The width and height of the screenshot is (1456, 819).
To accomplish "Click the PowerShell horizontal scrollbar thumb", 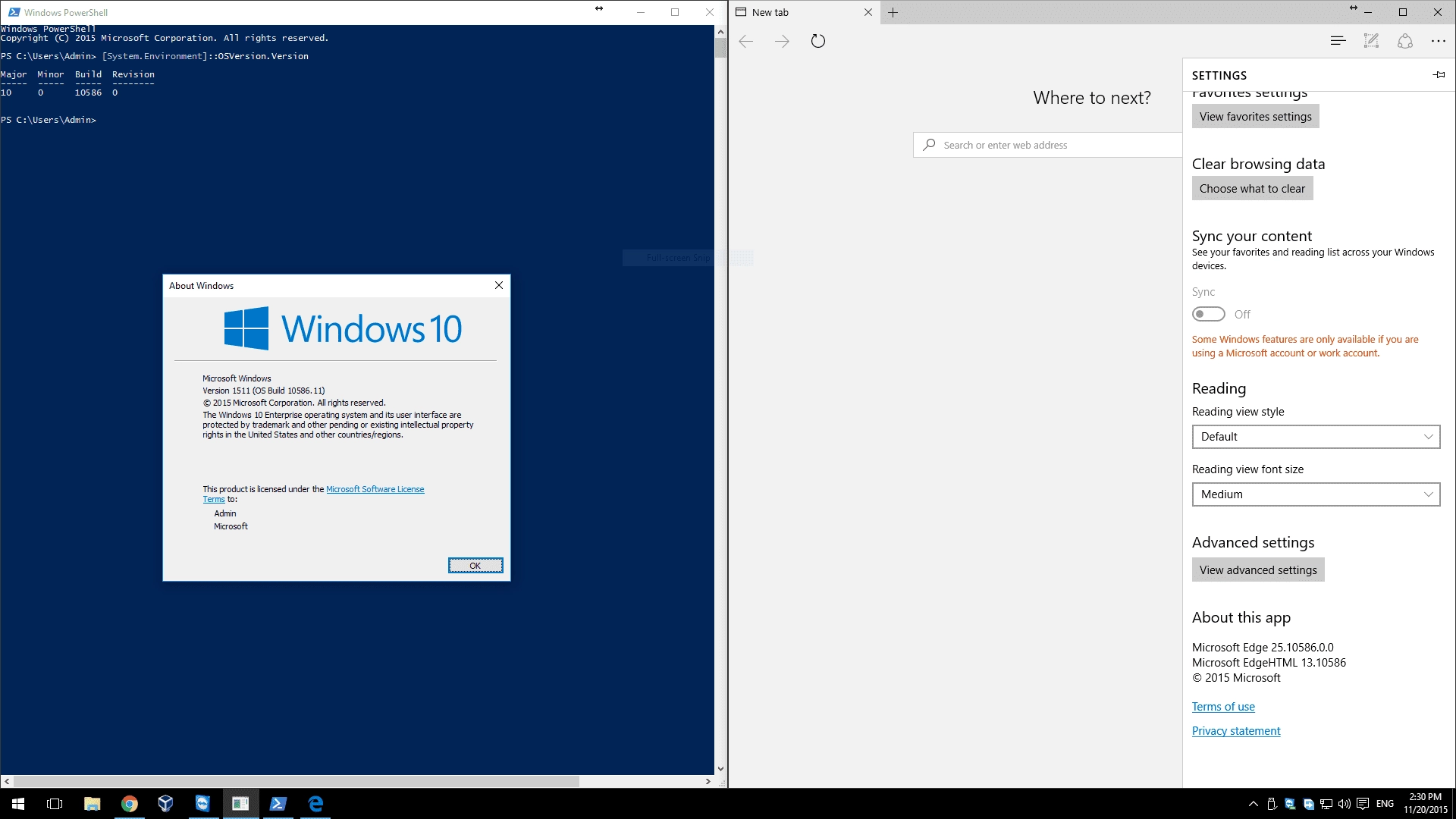I will point(297,781).
